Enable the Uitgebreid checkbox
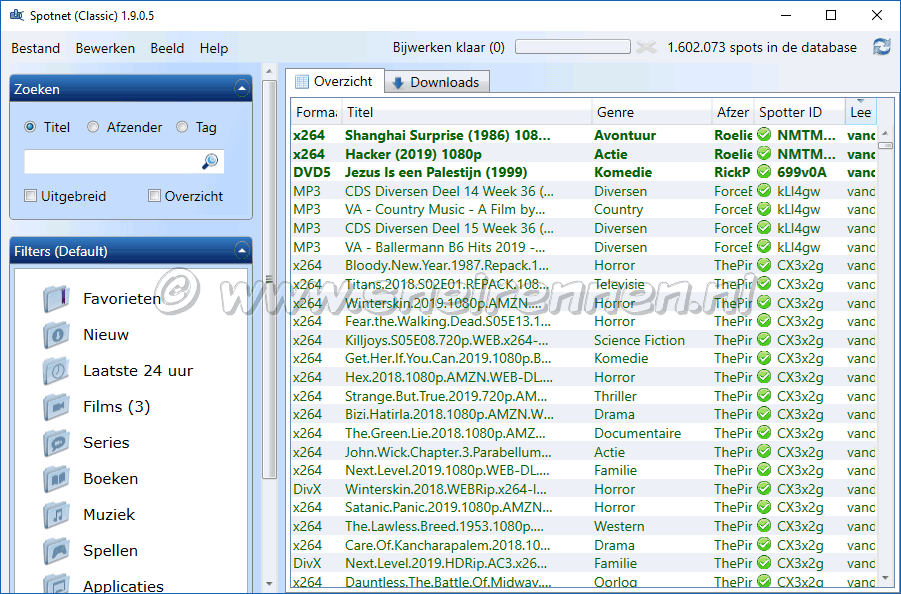The width and height of the screenshot is (901, 594). coord(30,196)
